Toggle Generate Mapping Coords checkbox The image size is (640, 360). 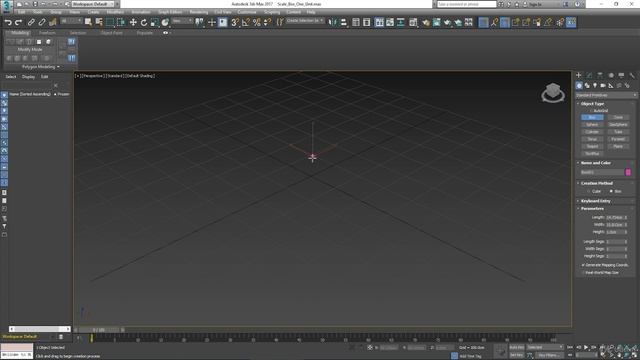click(583, 265)
